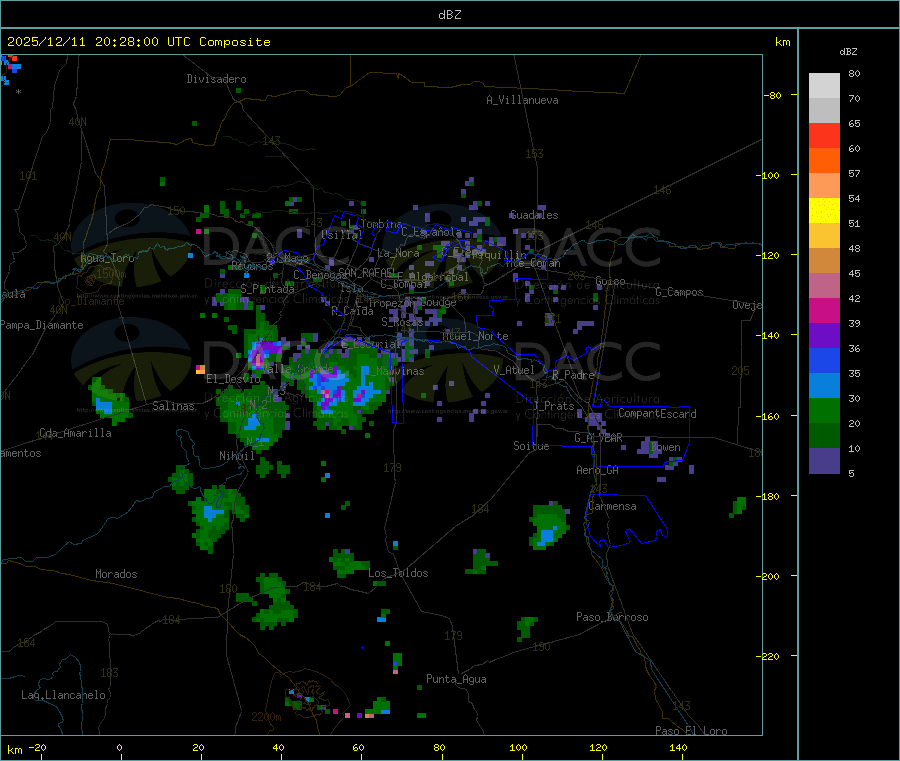
Task: Select the Atuel_Norte label
Action: (x=475, y=336)
